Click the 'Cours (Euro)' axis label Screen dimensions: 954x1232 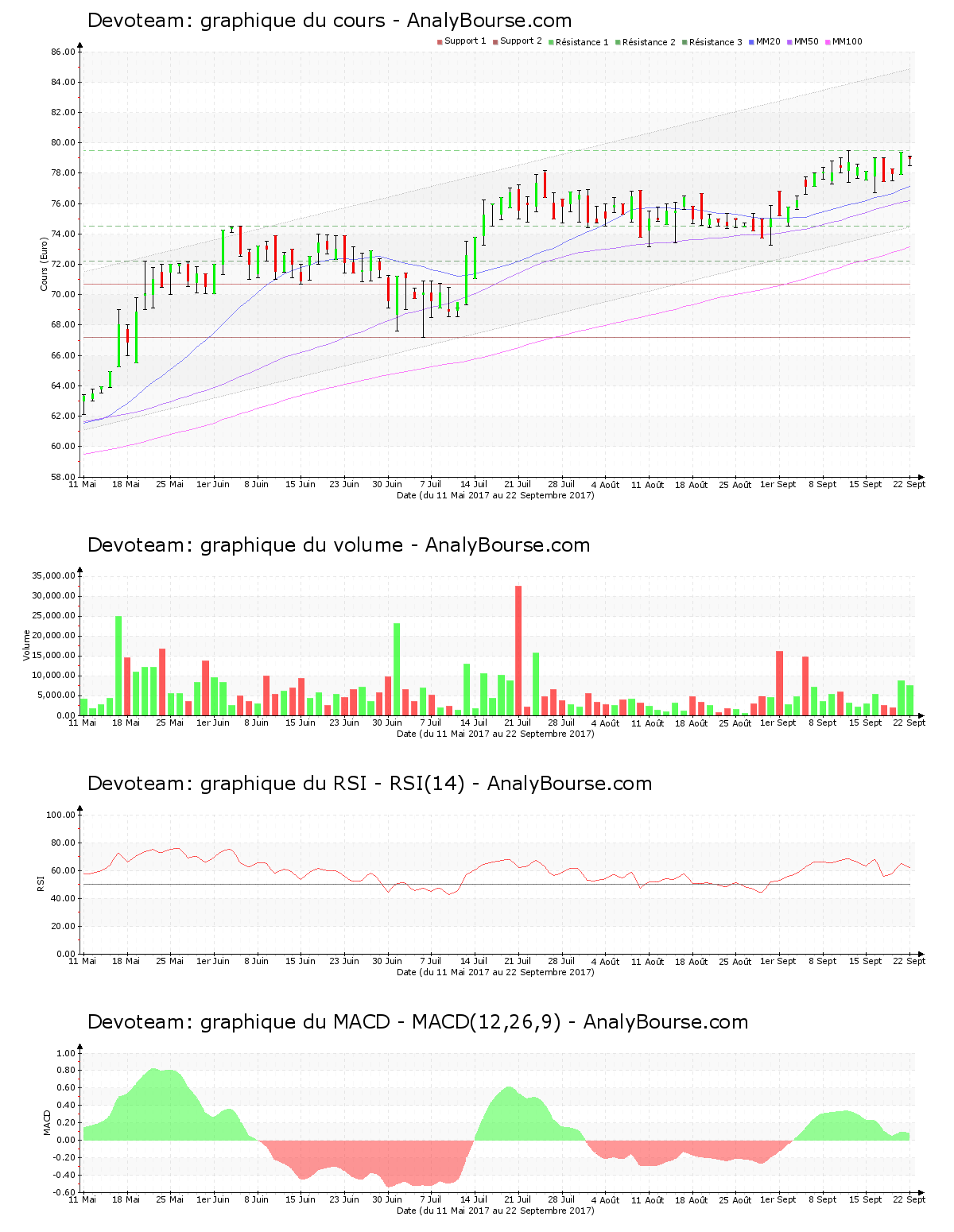pos(45,265)
